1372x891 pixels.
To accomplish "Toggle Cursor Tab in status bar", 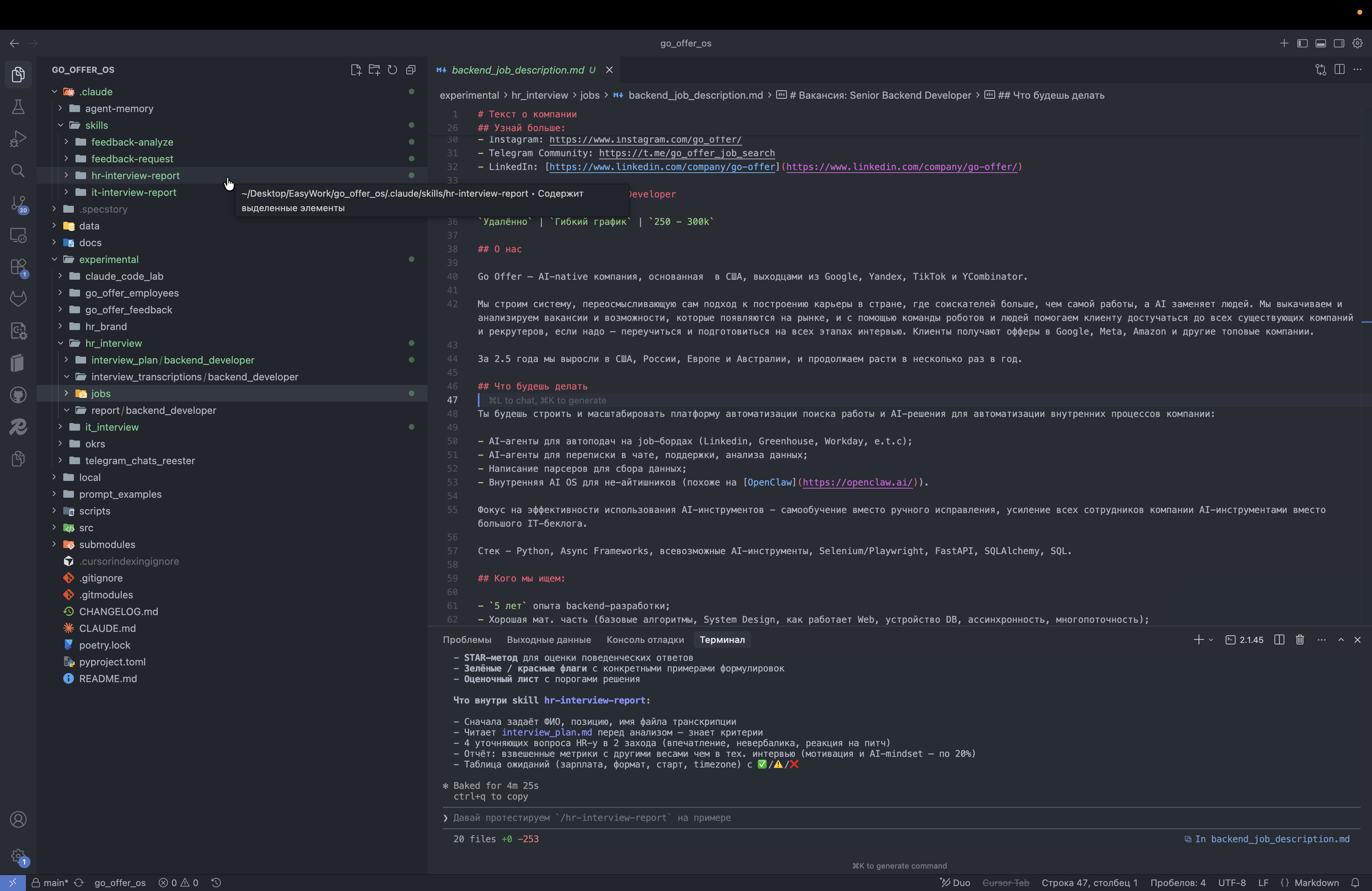I will pyautogui.click(x=1005, y=882).
